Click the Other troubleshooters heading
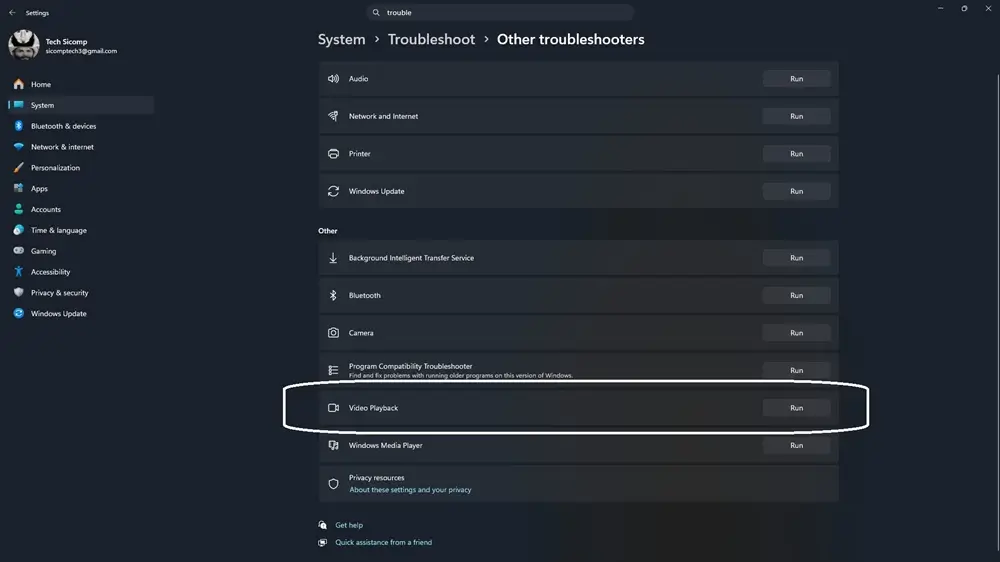The height and width of the screenshot is (562, 1000). 571,40
